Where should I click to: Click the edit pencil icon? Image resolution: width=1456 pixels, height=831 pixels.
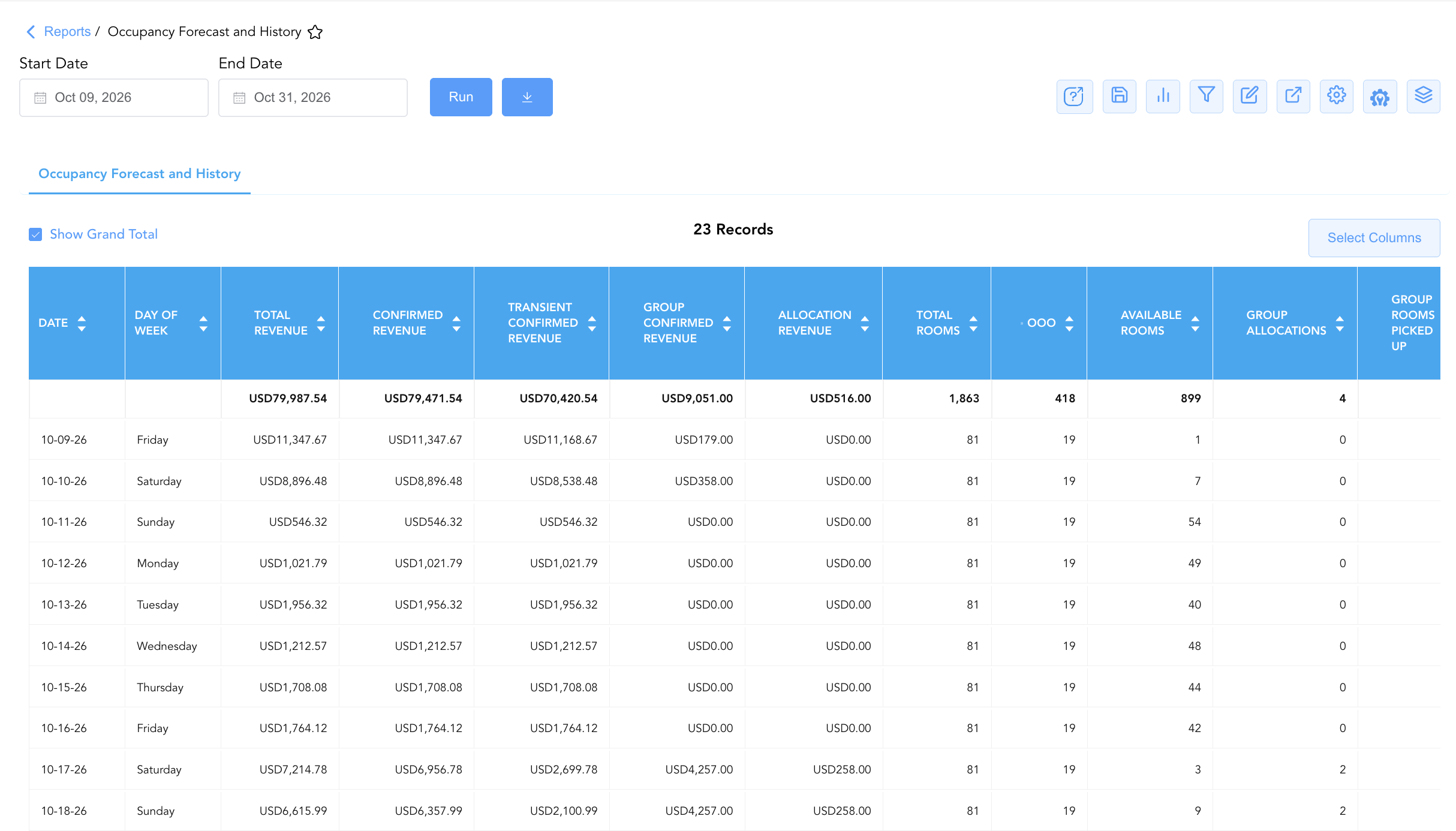coord(1250,97)
